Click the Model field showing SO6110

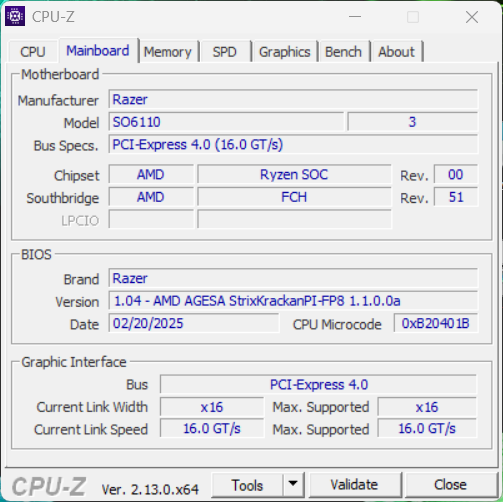pyautogui.click(x=226, y=122)
